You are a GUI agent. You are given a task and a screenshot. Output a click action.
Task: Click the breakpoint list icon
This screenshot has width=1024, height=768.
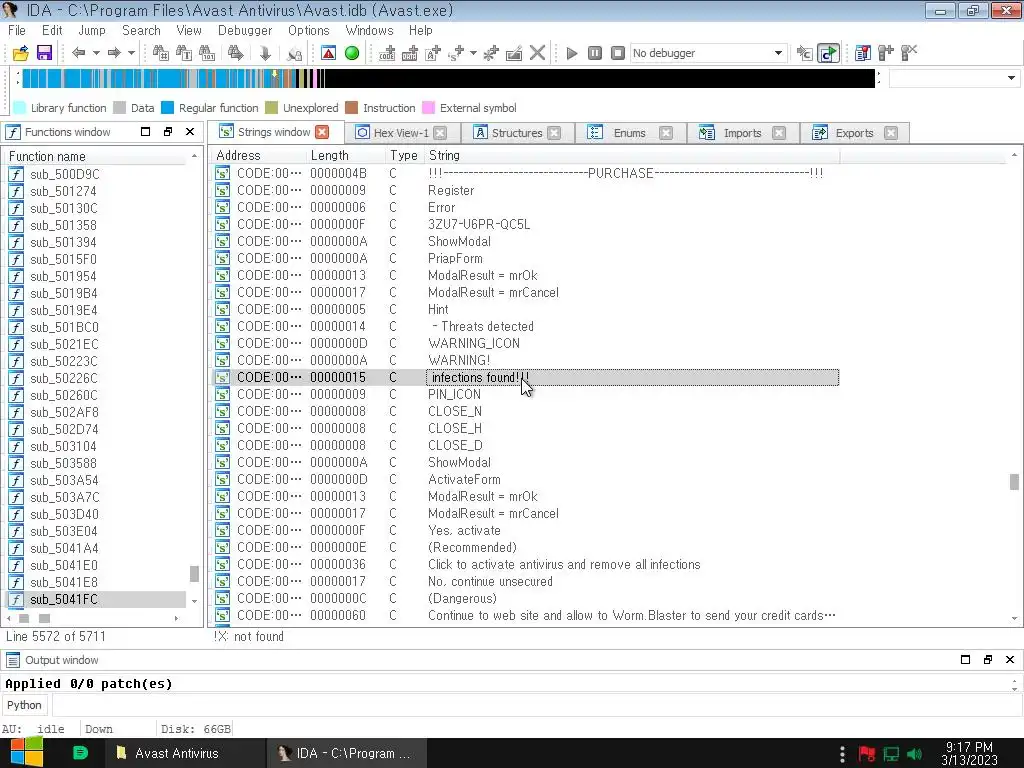point(863,53)
